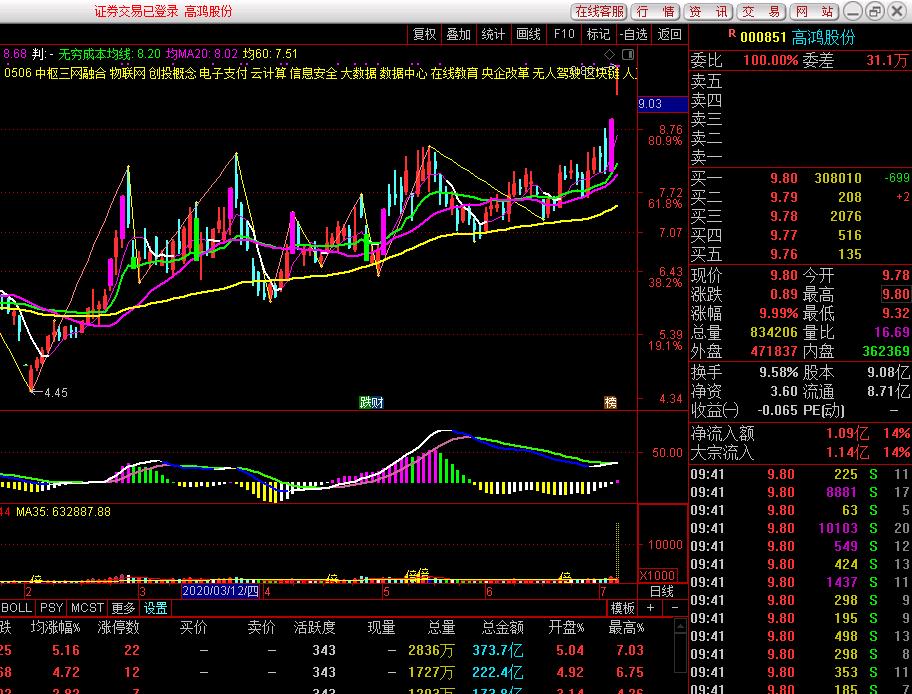Sort the list by 总金额 column
This screenshot has height=694, width=912.
pyautogui.click(x=503, y=628)
